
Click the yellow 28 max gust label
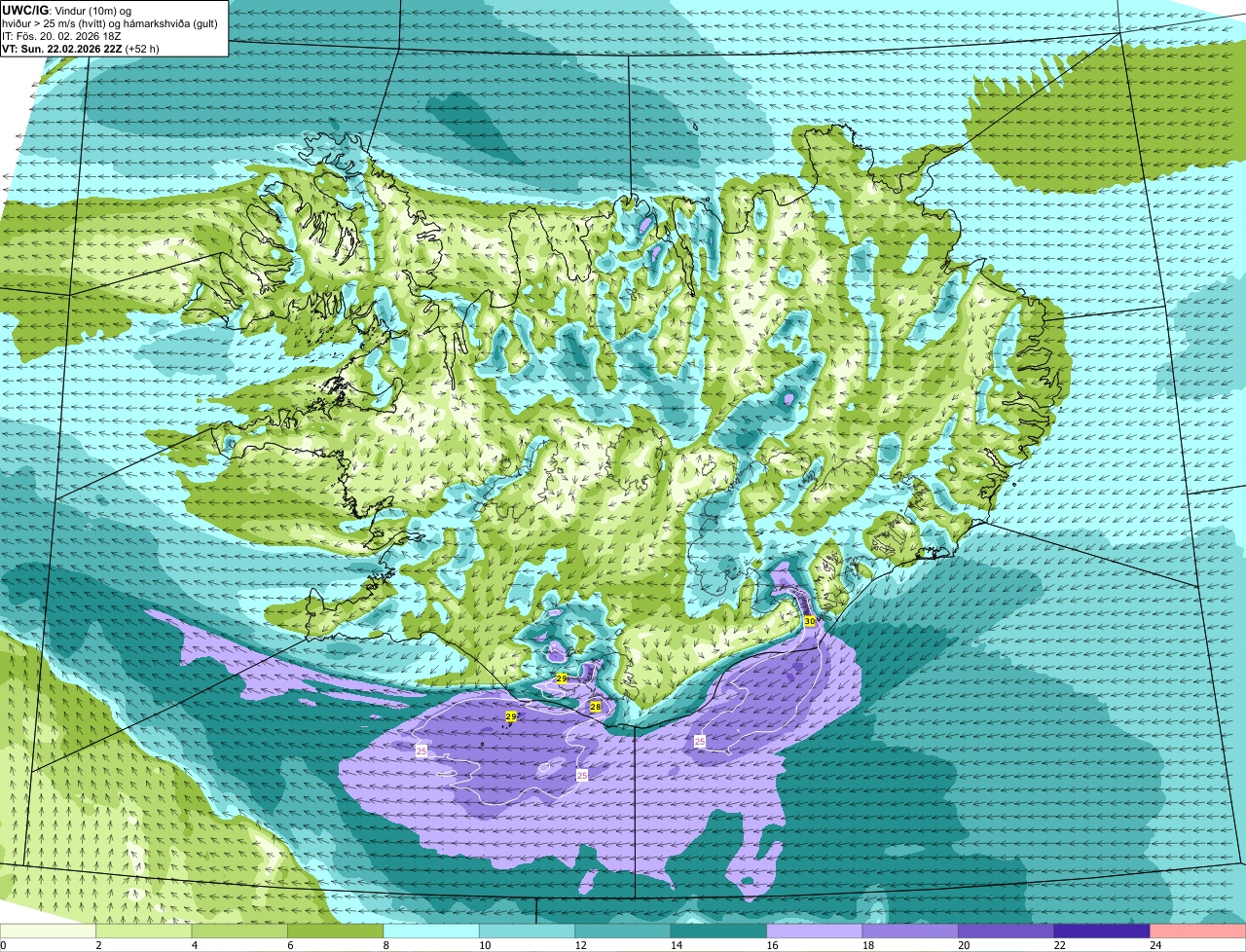(x=595, y=707)
